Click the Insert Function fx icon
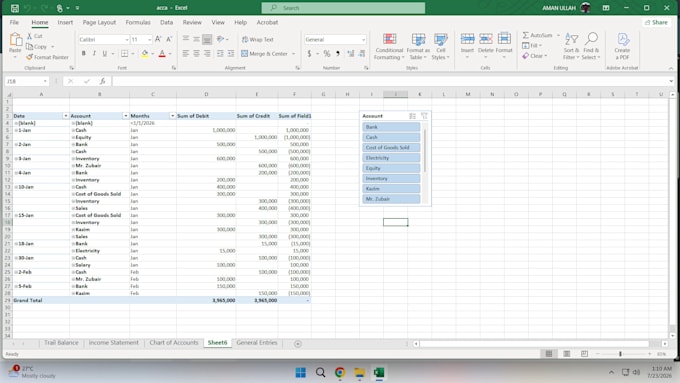 point(102,81)
